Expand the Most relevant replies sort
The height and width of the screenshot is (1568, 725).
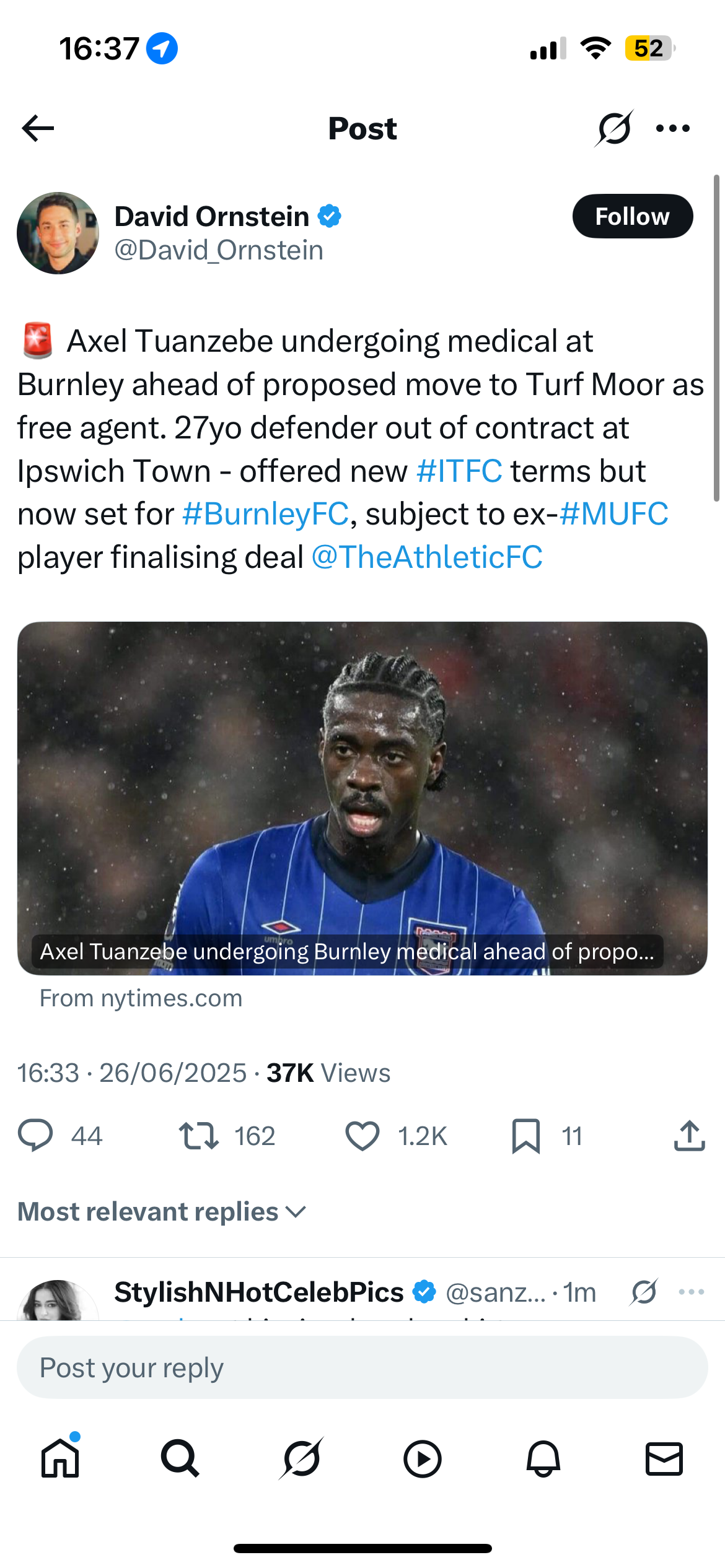(162, 1212)
